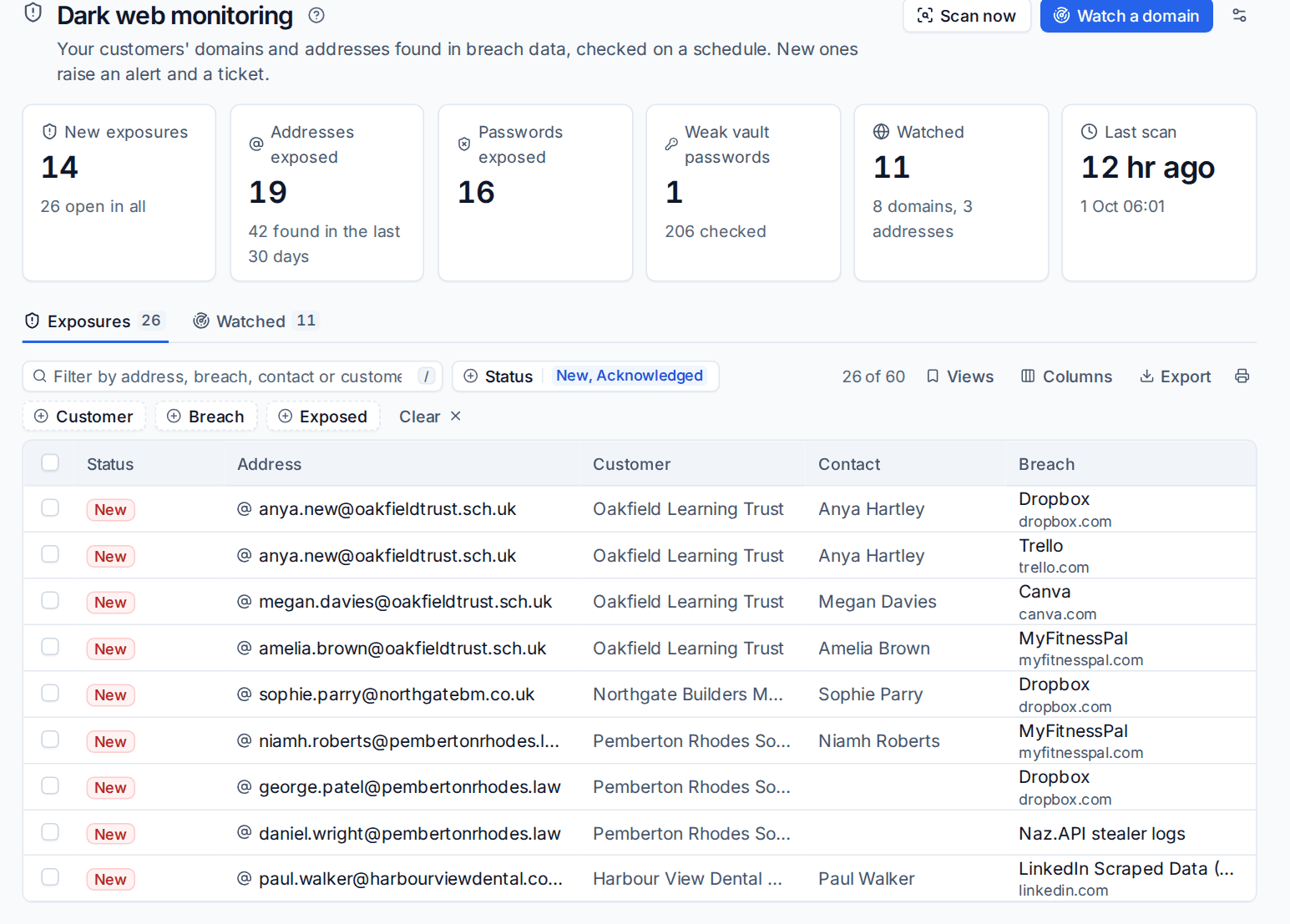Sort by the Customer column header

[631, 464]
